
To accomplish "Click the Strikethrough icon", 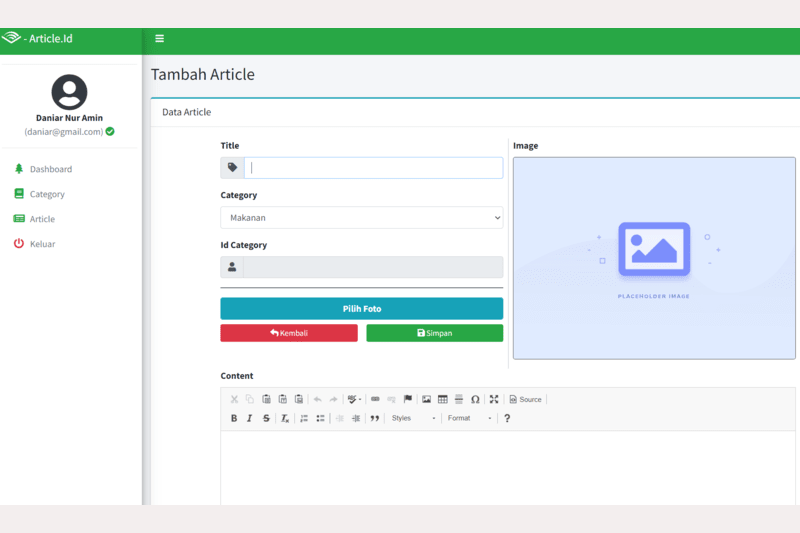I will pyautogui.click(x=266, y=418).
